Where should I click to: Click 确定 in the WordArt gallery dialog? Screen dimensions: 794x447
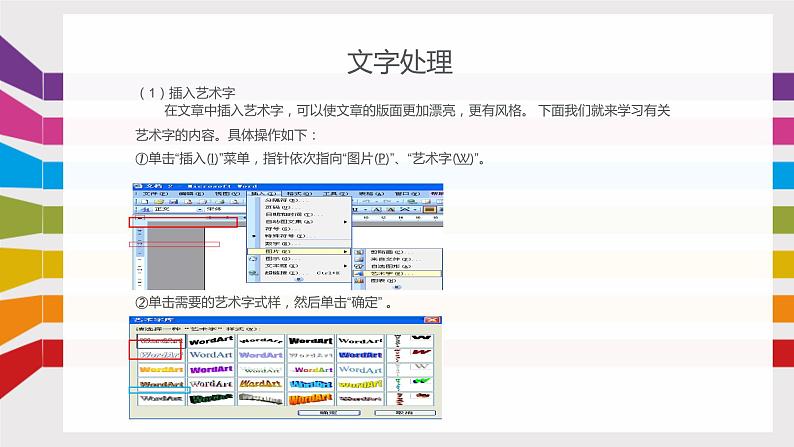329,413
